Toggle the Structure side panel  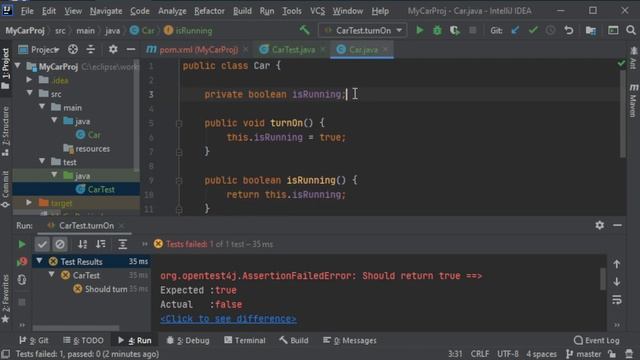click(5, 131)
